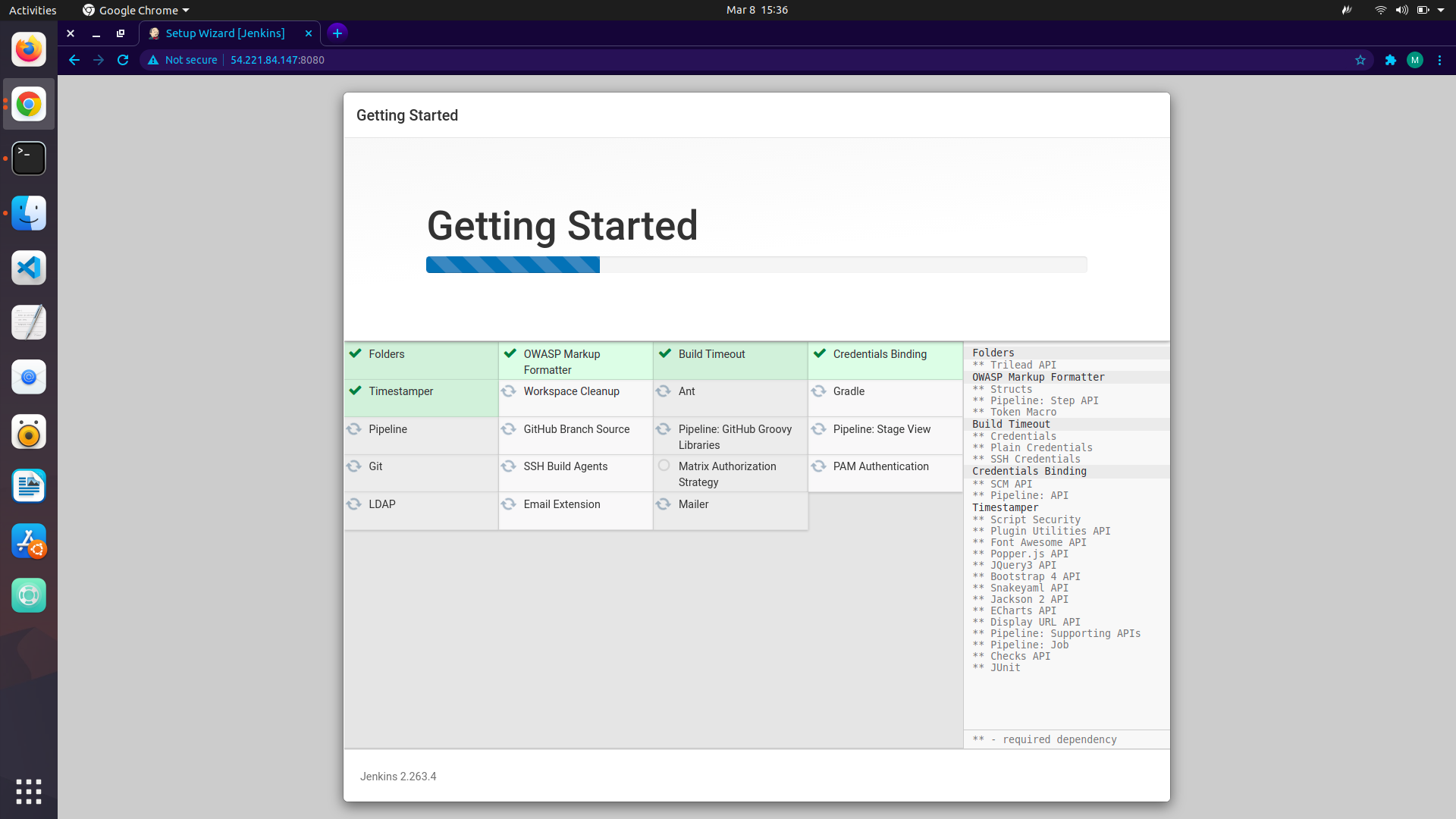Open the Finder-style file manager dock icon

[29, 214]
